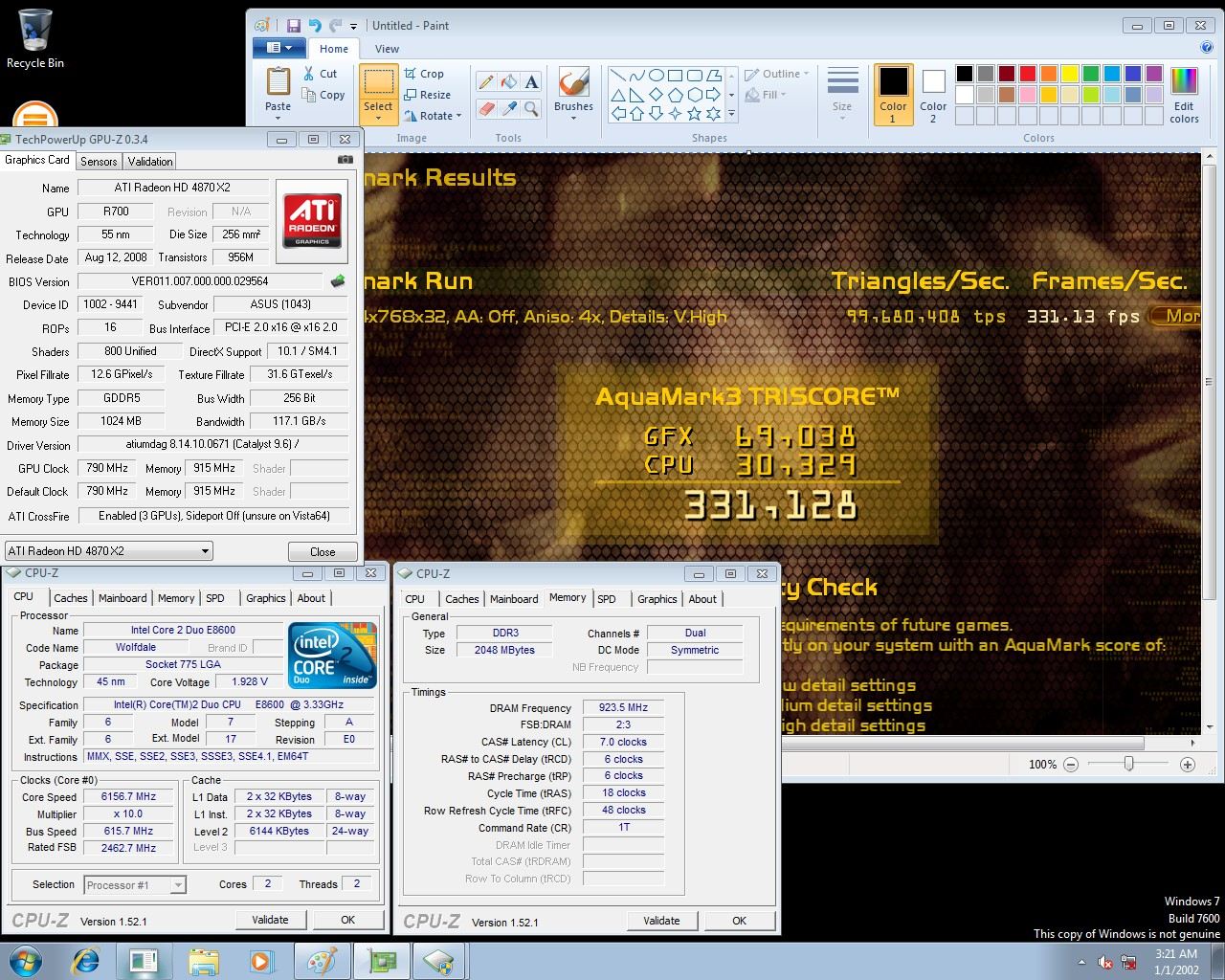
Task: Click the Copy button in Paint
Action: (x=323, y=95)
